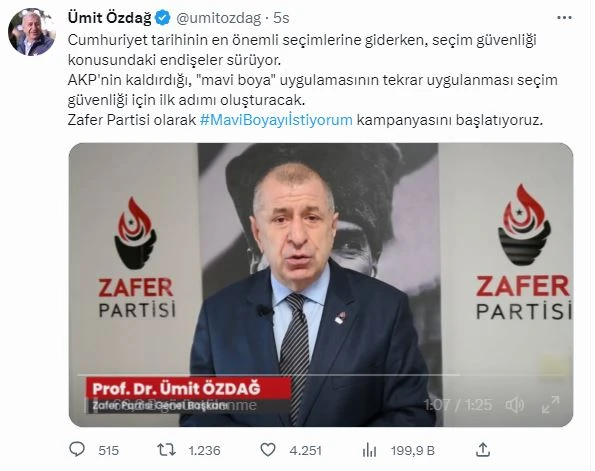Click the 4.251 likes count
This screenshot has height=471, width=595.
click(305, 451)
